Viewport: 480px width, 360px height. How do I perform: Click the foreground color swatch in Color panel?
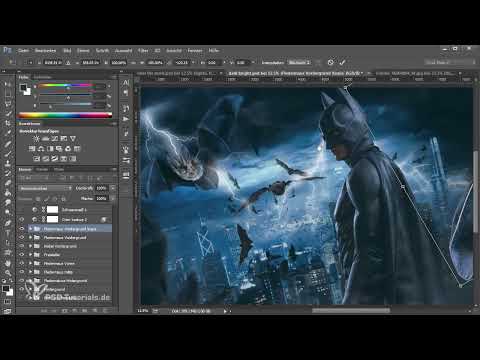click(x=23, y=88)
